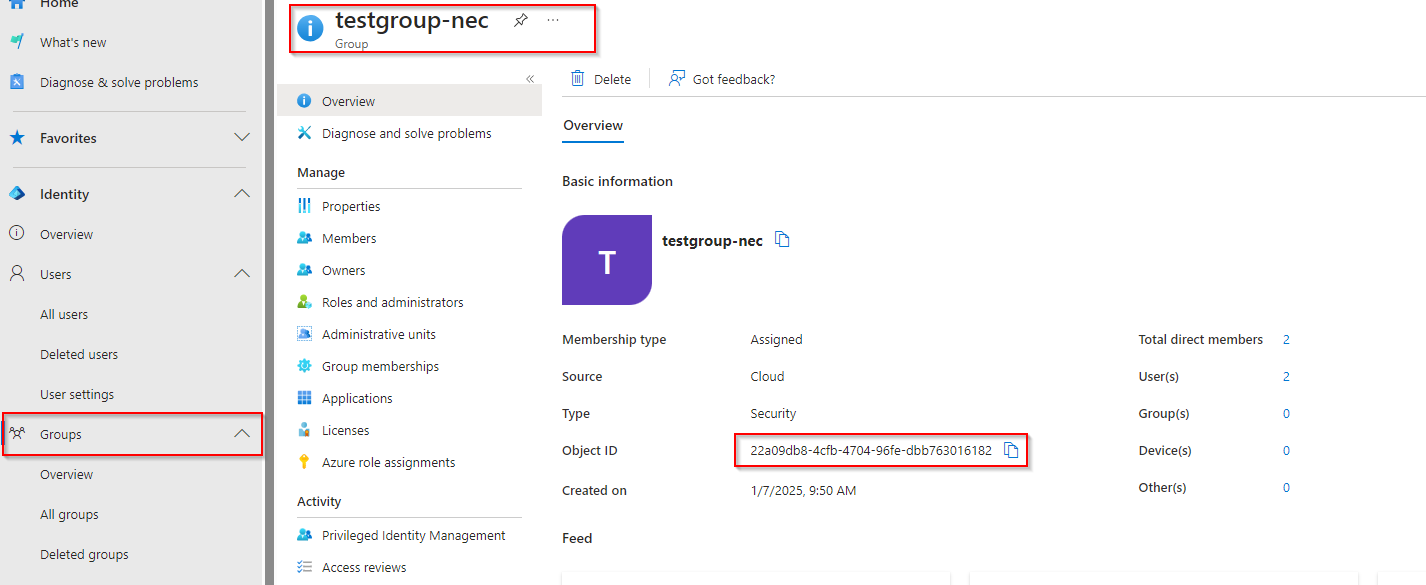
Task: Collapse the resource menu with double chevron
Action: click(x=530, y=79)
